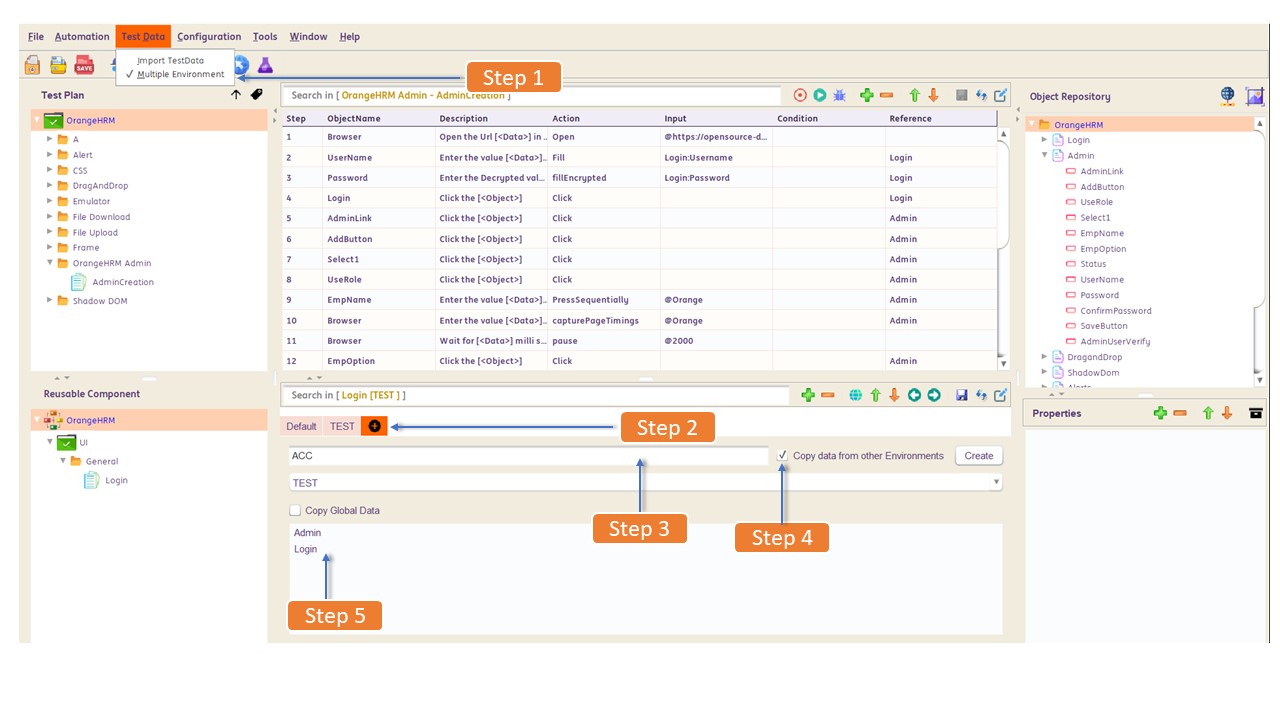Switch to the TEST environment tab
The image size is (1280, 720).
tap(342, 426)
